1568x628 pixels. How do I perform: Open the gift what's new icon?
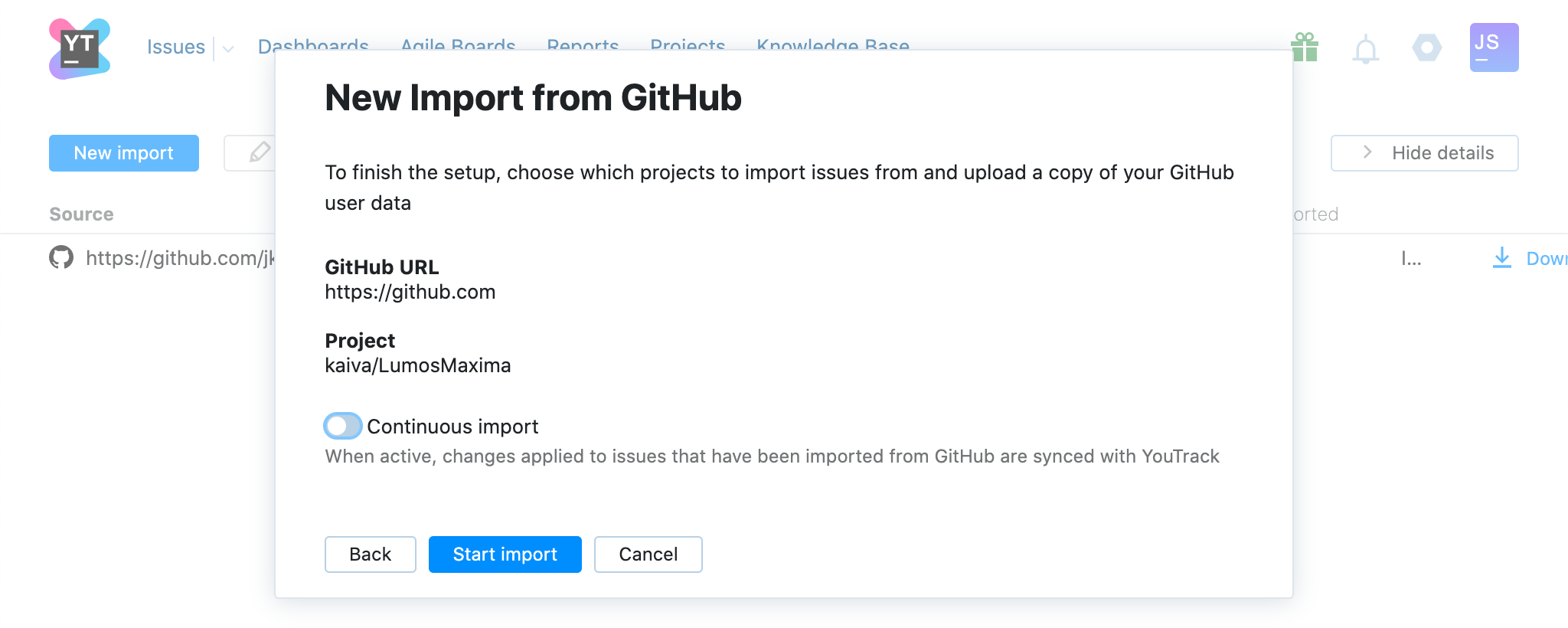click(x=1305, y=47)
